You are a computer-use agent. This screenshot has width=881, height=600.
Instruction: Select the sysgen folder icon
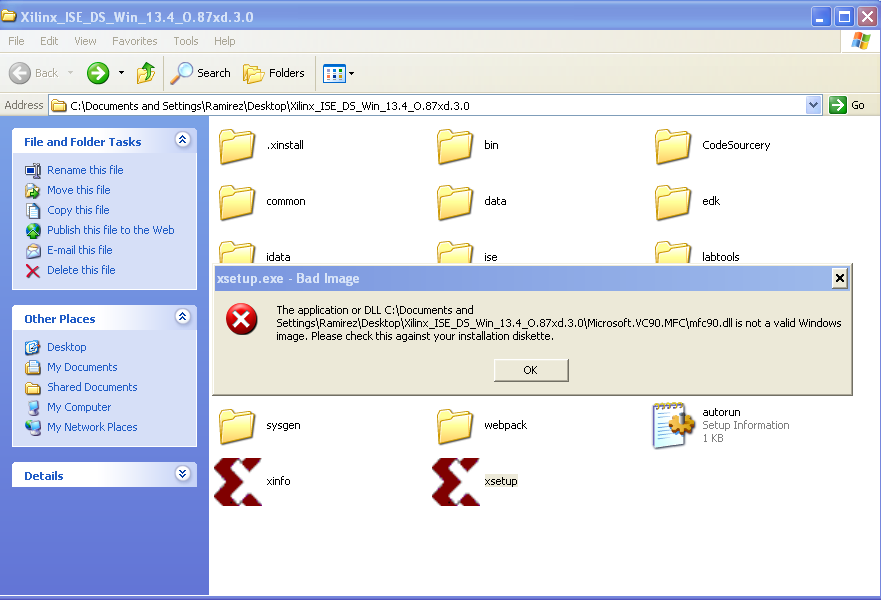coord(237,426)
